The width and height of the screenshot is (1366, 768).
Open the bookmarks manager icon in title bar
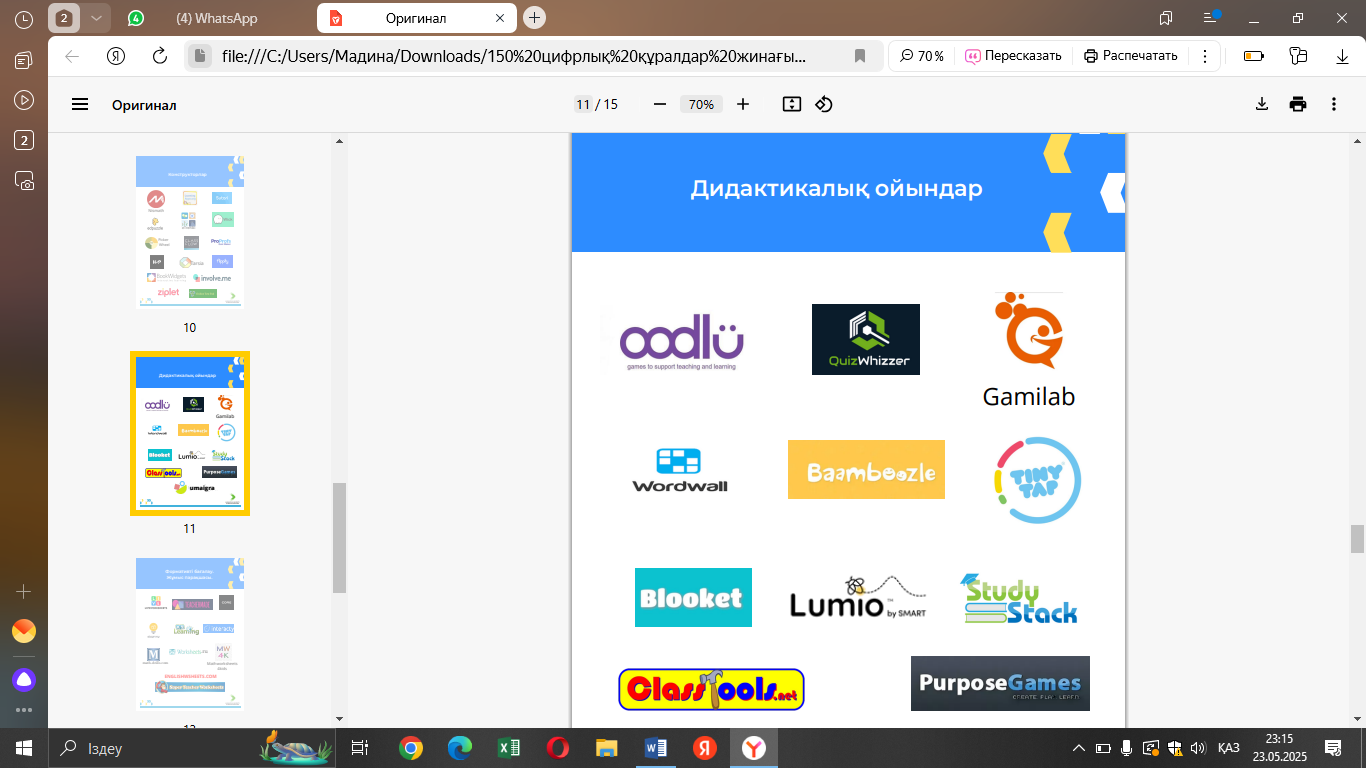pyautogui.click(x=1166, y=18)
